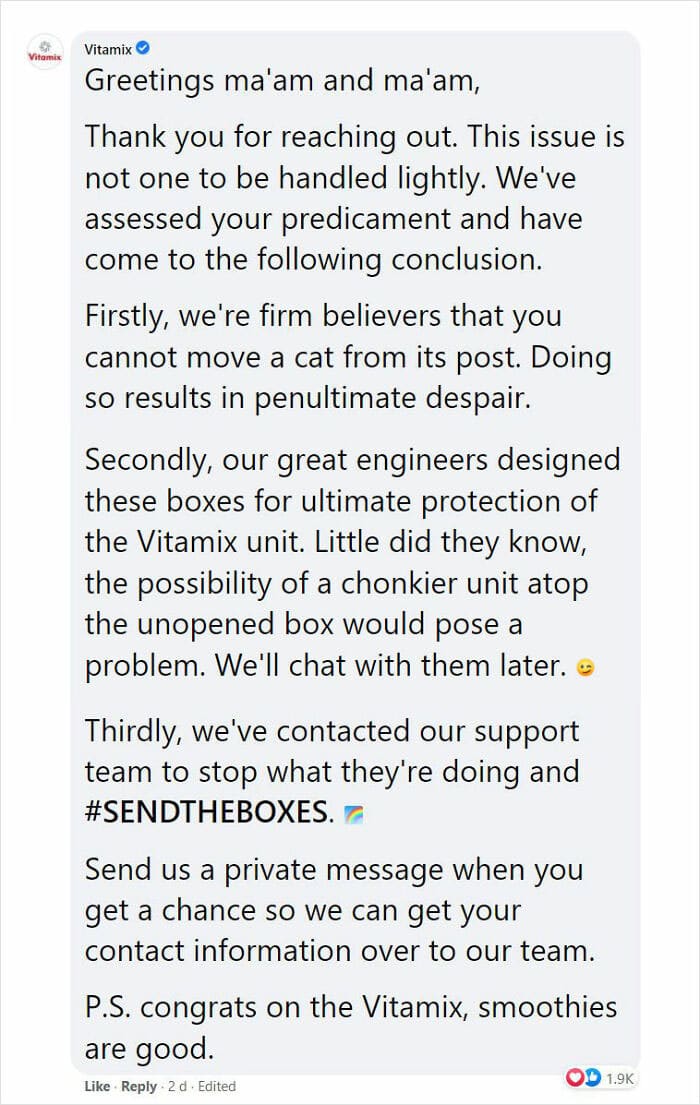Click the red heart reaction icon
This screenshot has height=1105, width=700.
pyautogui.click(x=575, y=1078)
